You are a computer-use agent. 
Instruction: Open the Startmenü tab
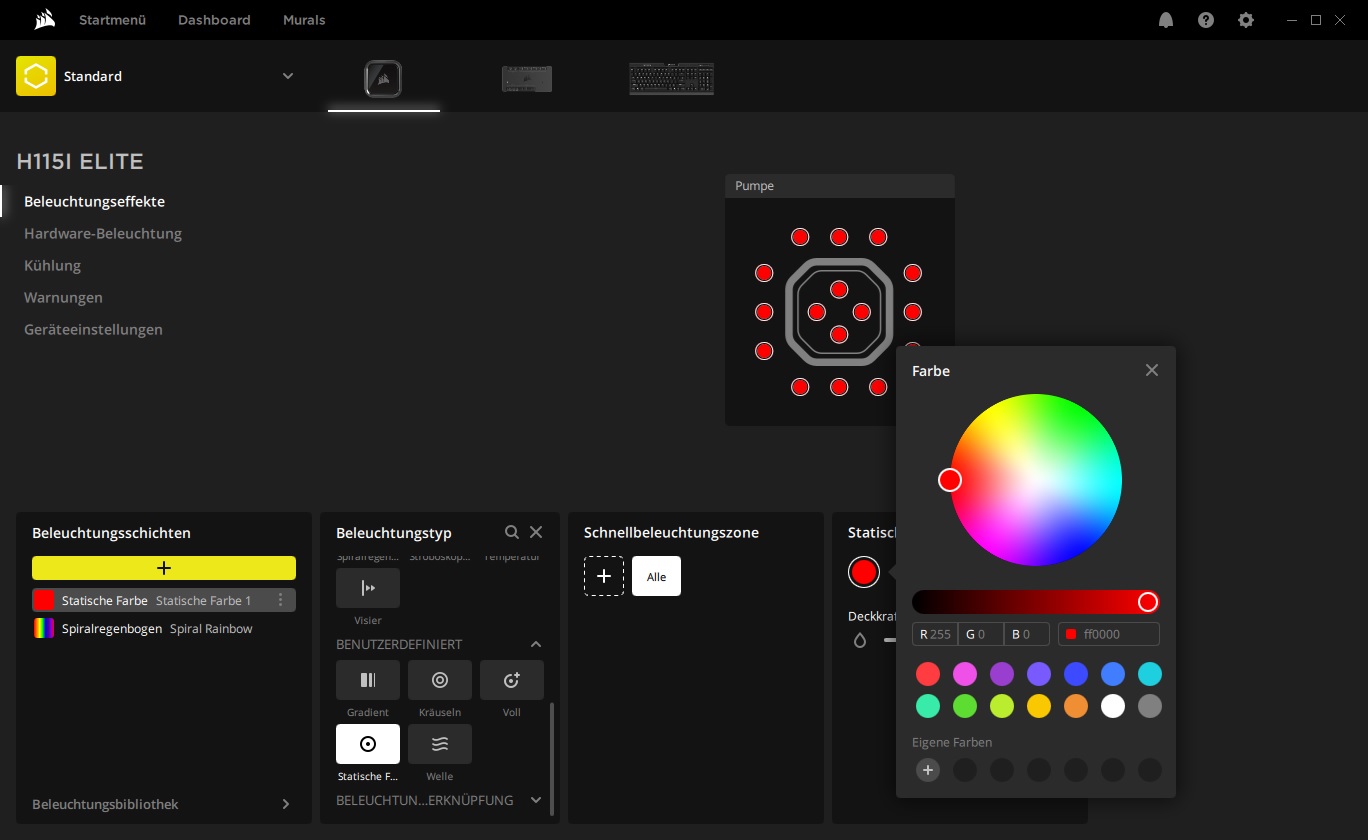pos(113,20)
